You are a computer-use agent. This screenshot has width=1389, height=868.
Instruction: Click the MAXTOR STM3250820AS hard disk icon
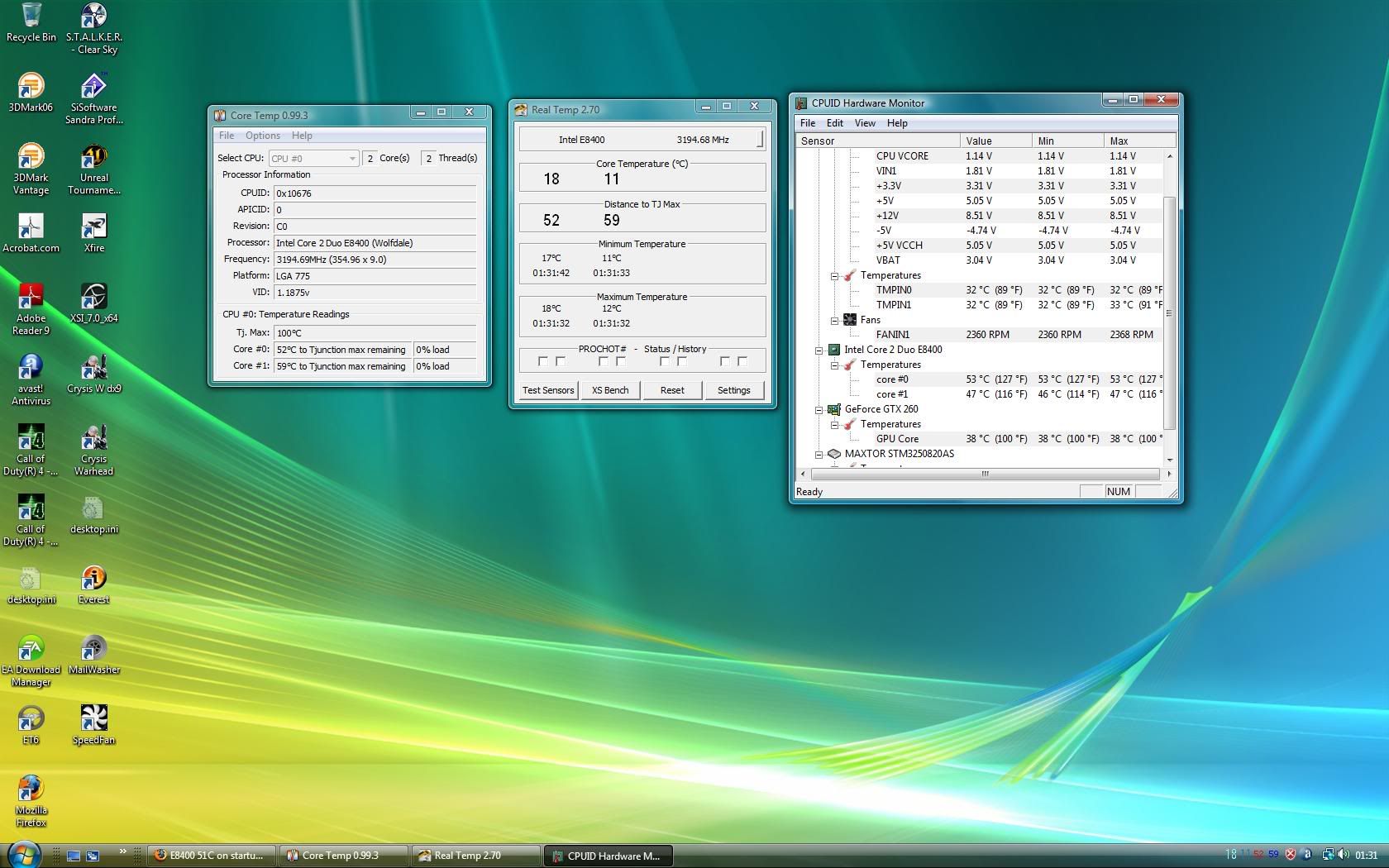pos(834,454)
